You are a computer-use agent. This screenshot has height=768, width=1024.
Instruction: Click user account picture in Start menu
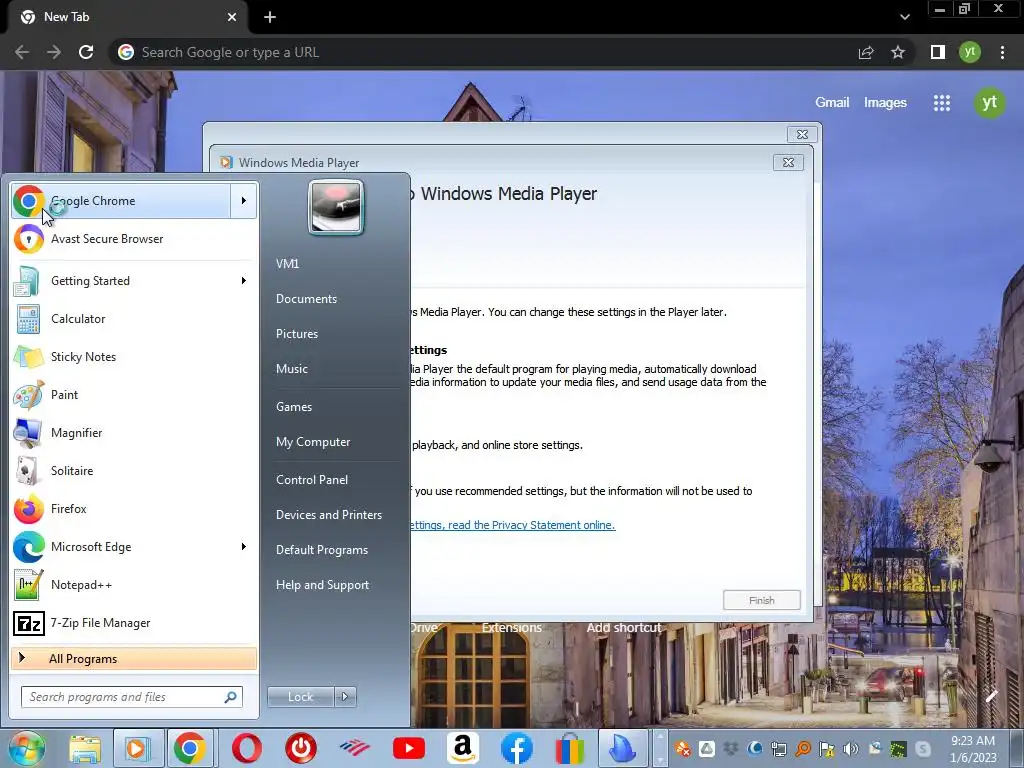[336, 207]
